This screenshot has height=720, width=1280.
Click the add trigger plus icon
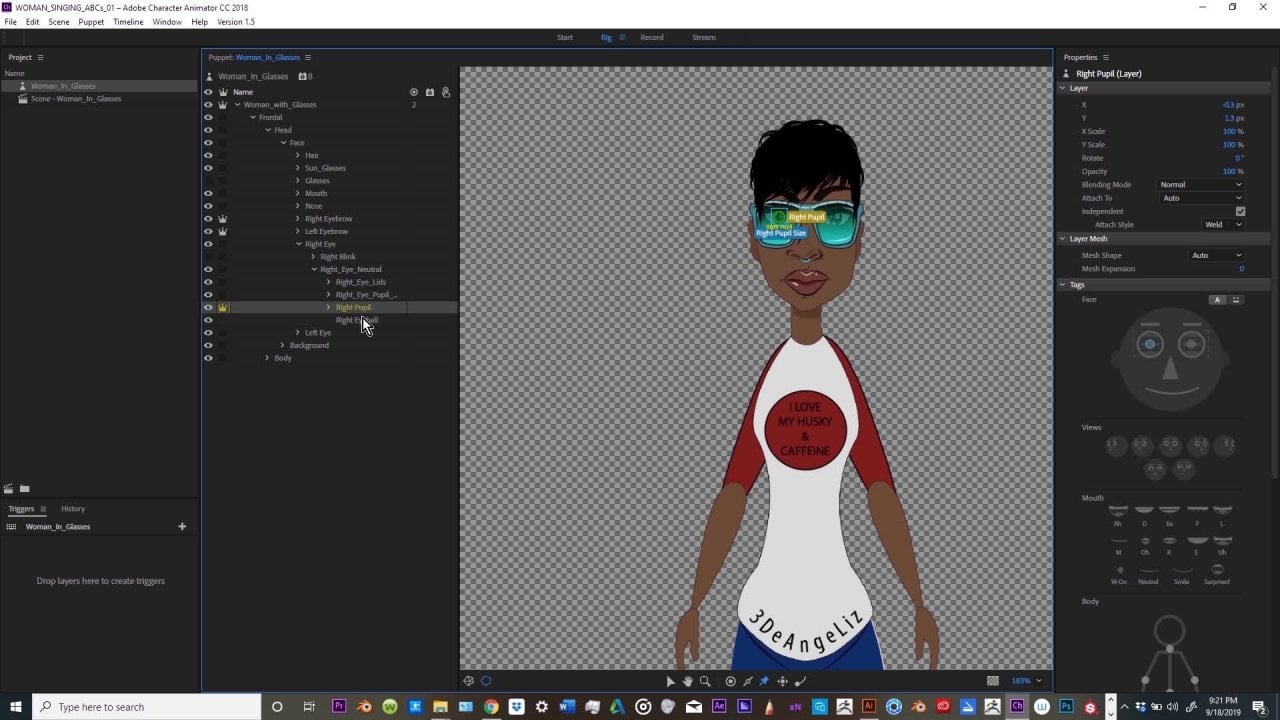[x=182, y=526]
